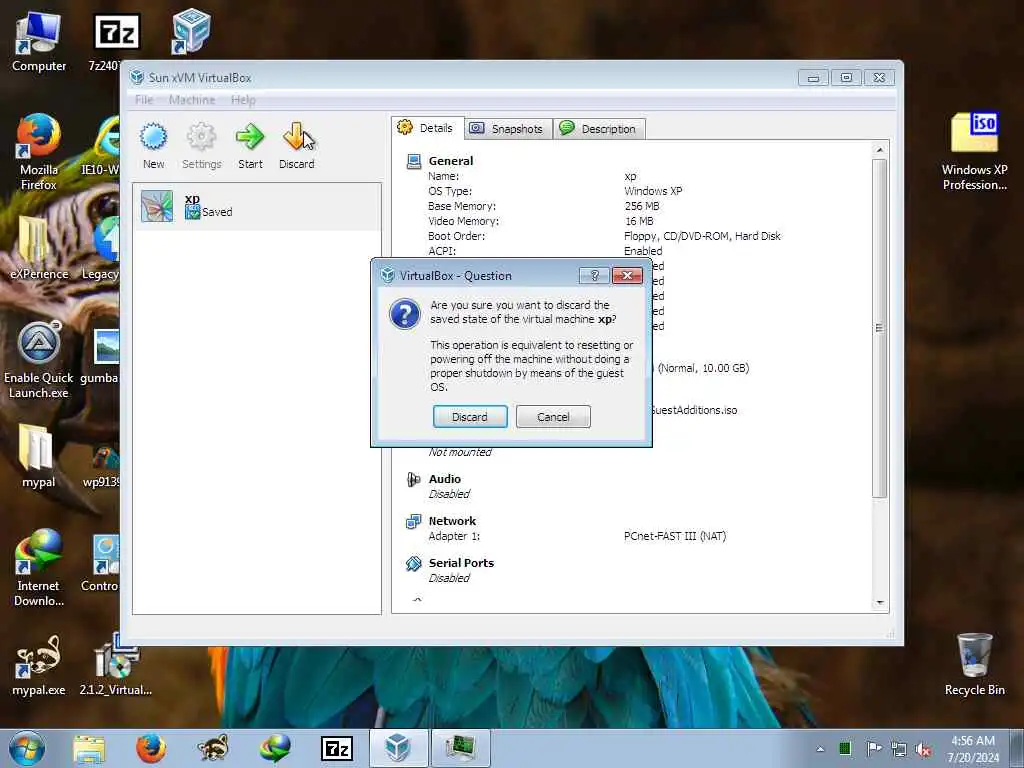Click the Serial Ports section icon

[x=413, y=563]
